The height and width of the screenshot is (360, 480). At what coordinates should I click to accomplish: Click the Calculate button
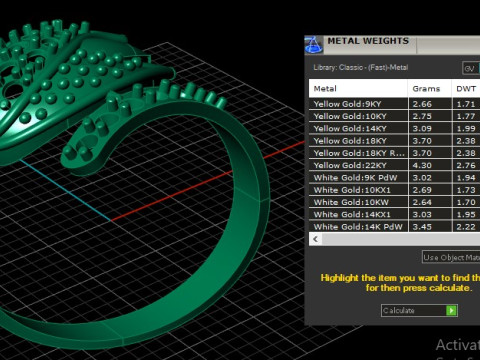point(419,310)
